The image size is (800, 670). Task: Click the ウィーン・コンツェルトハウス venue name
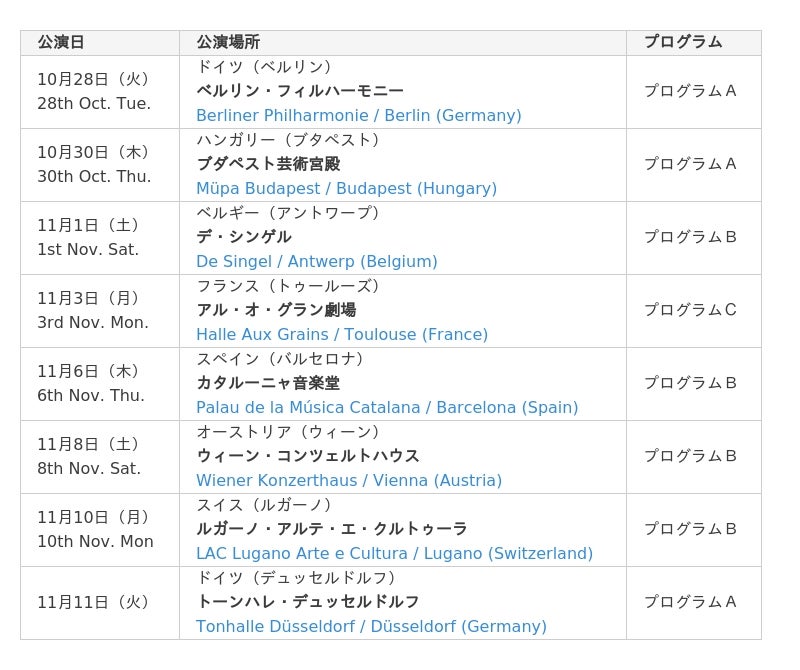point(308,456)
